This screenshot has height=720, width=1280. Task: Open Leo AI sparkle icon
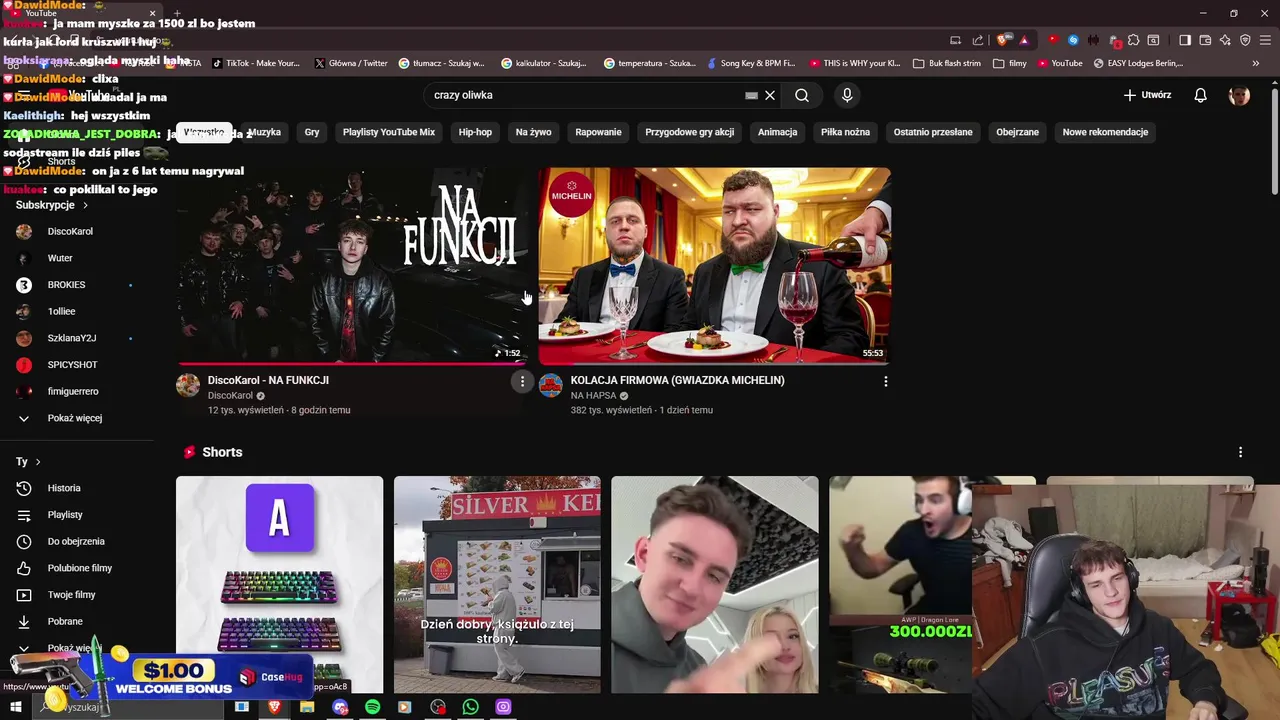(x=1225, y=40)
